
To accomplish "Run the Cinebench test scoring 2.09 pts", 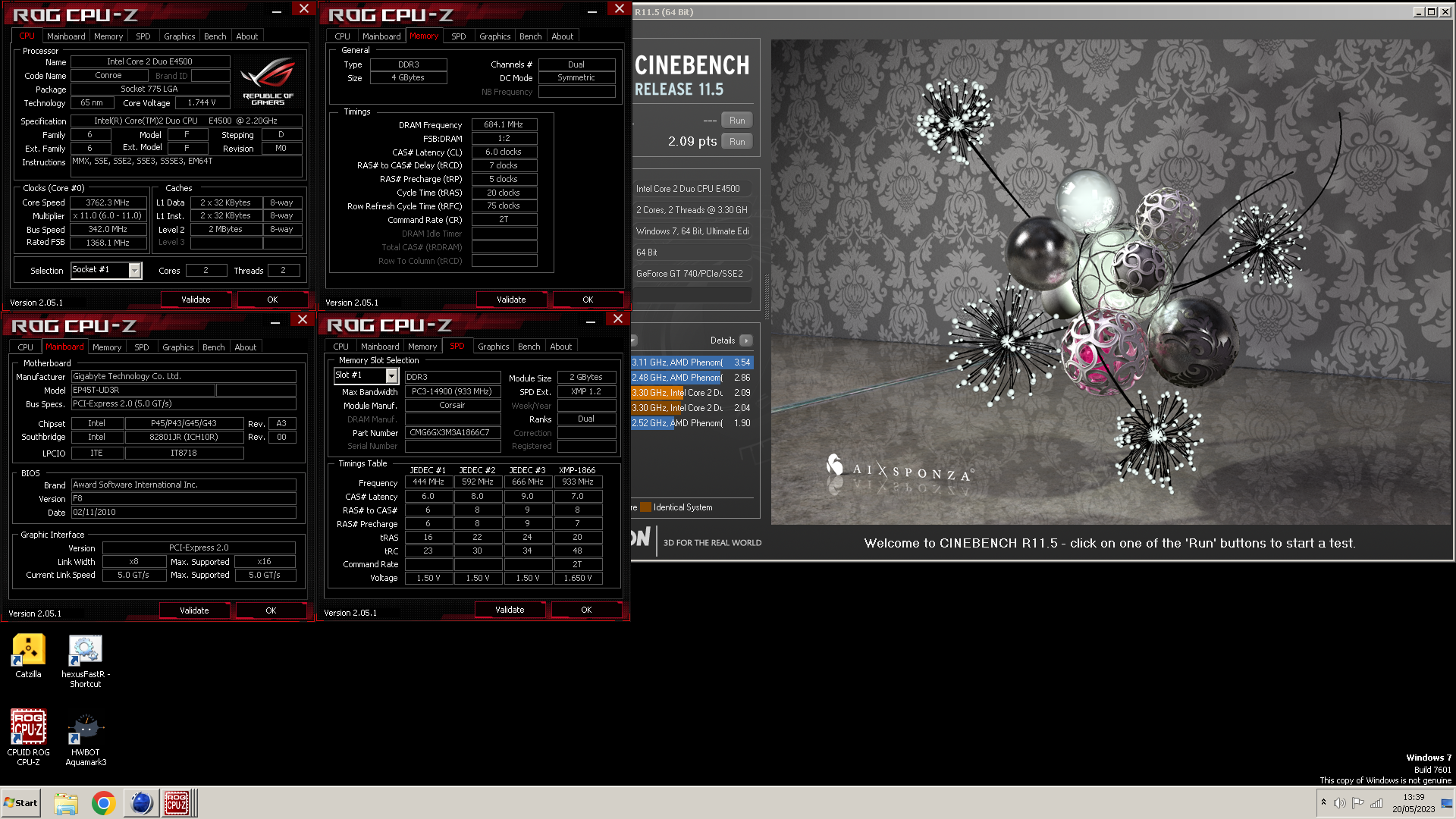I will pos(737,142).
